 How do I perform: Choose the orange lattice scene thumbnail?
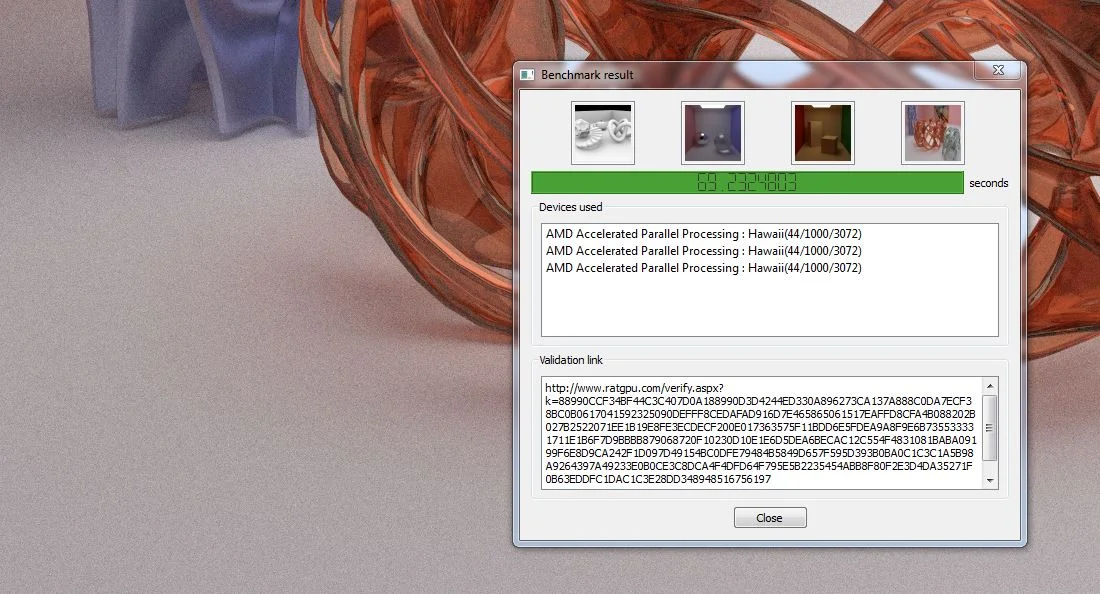coord(933,133)
